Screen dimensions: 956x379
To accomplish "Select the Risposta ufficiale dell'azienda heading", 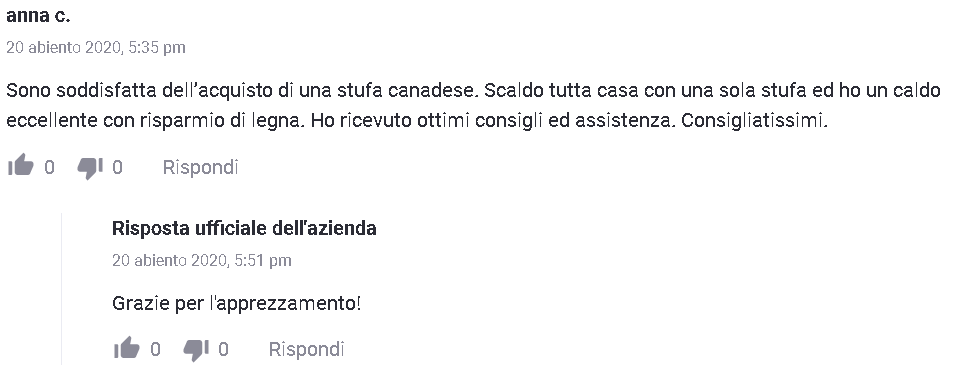I will [x=244, y=228].
